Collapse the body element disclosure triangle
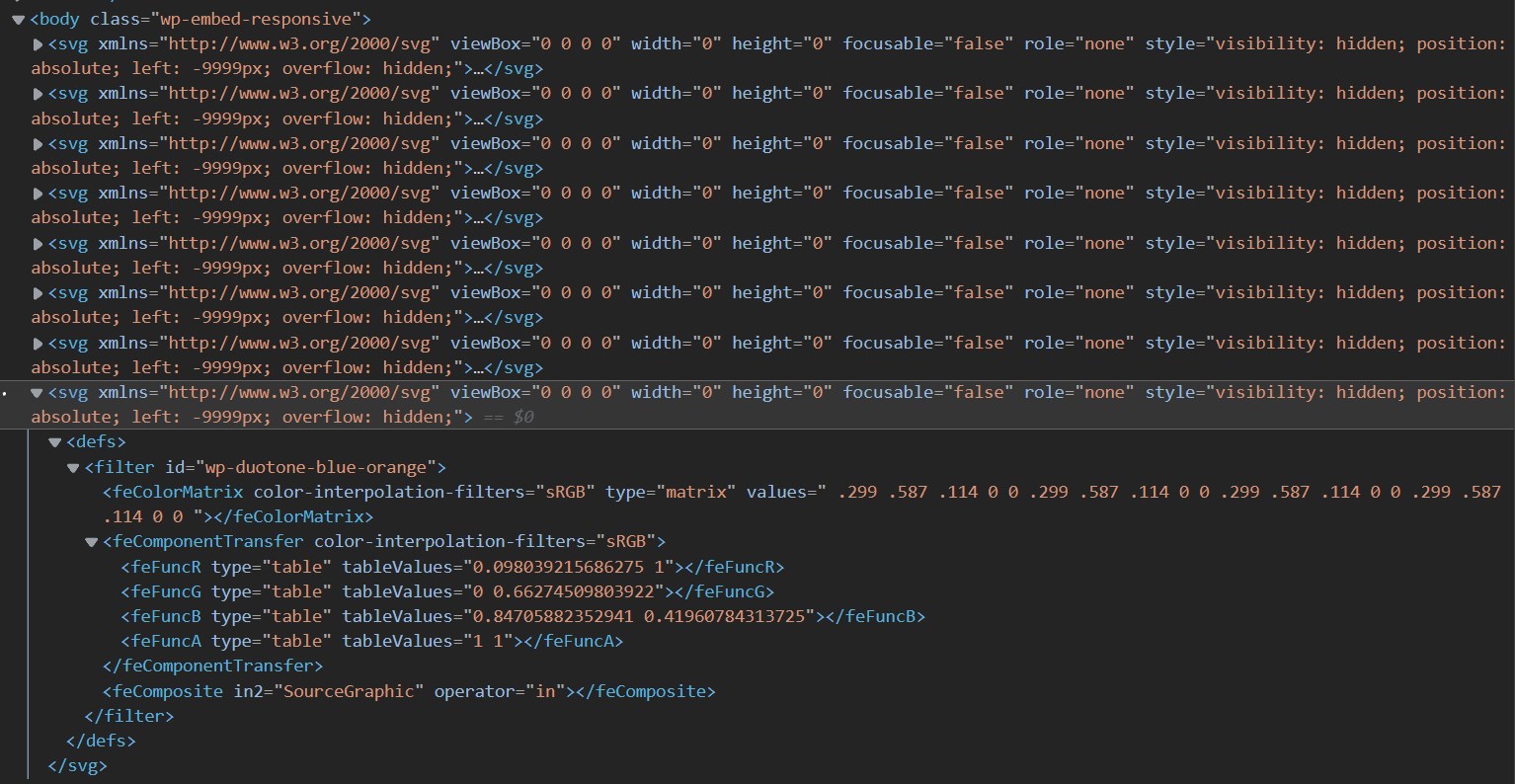1515x784 pixels. coord(18,19)
